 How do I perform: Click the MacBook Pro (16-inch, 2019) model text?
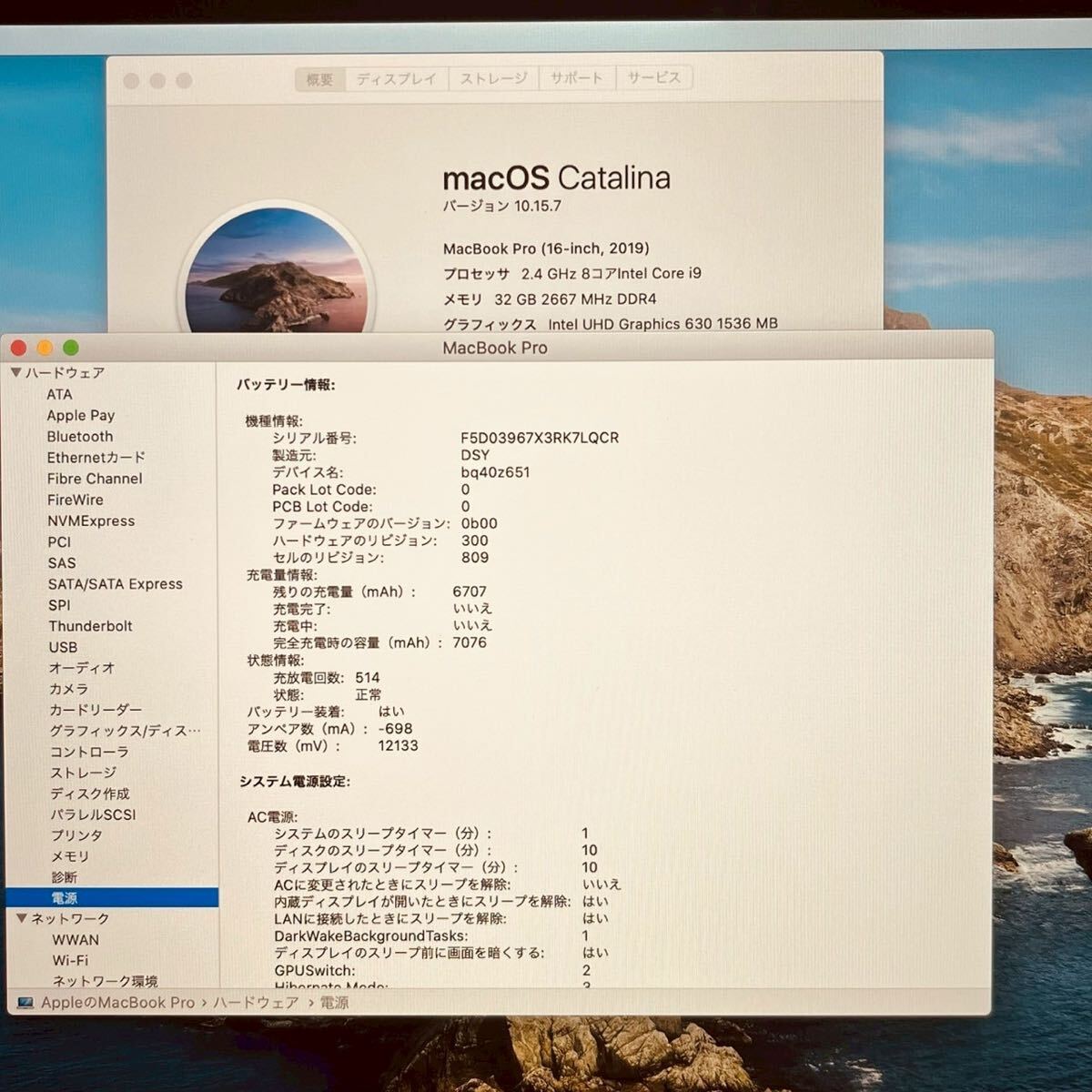pyautogui.click(x=546, y=248)
